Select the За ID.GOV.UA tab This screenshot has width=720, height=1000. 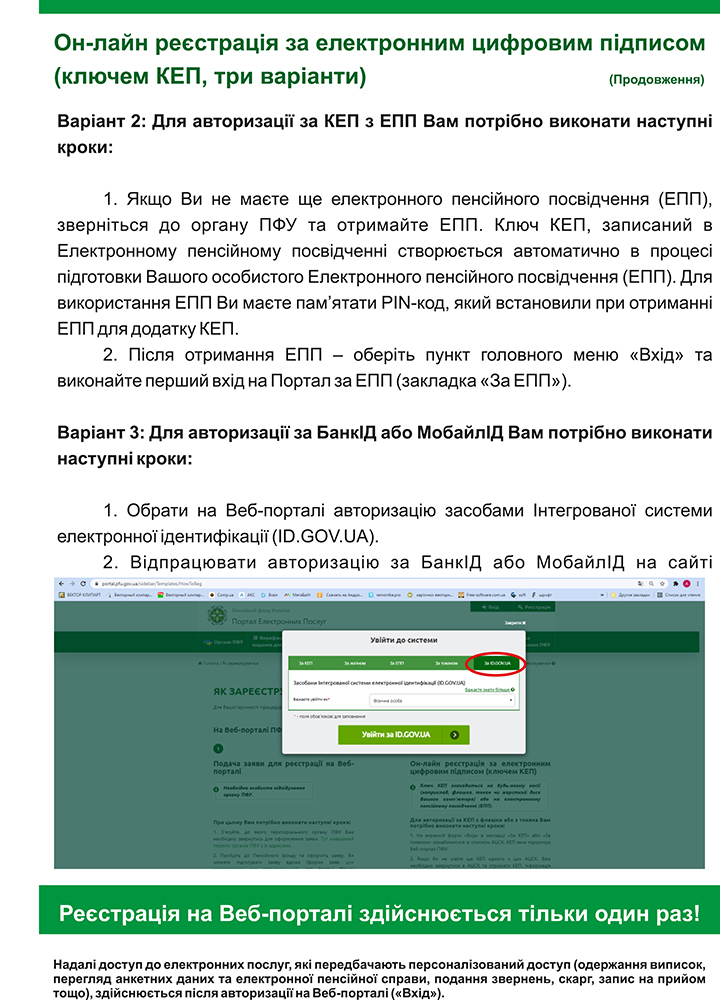497,663
